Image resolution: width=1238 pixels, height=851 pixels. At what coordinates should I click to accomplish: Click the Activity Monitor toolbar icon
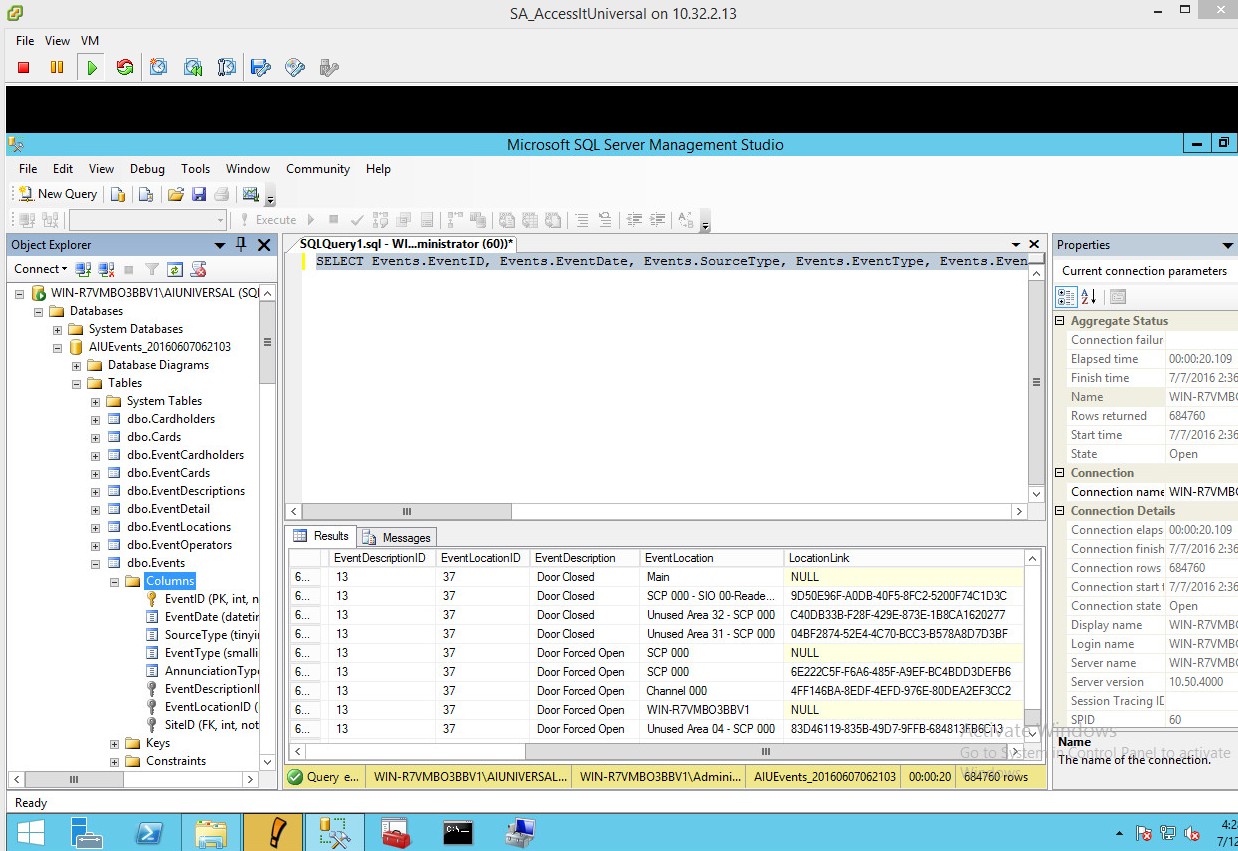250,194
